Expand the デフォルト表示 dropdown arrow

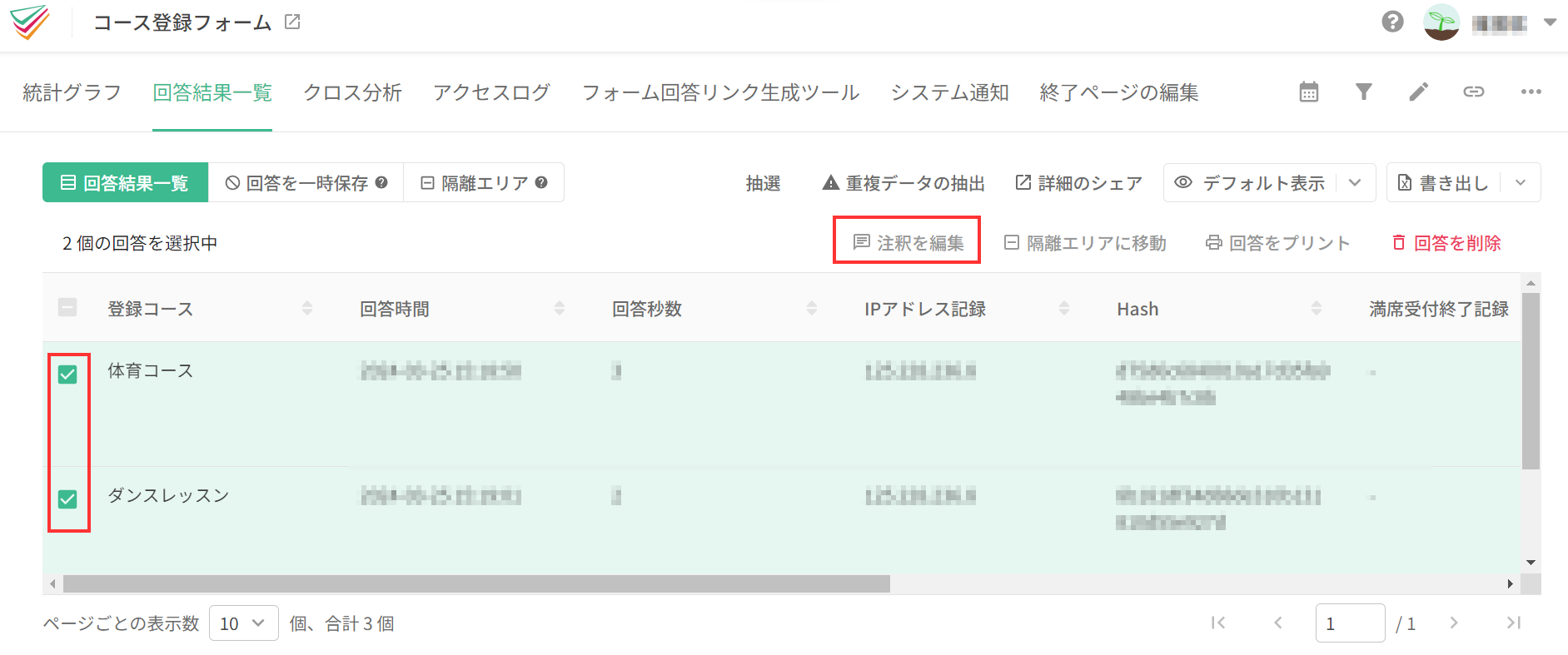(1355, 182)
